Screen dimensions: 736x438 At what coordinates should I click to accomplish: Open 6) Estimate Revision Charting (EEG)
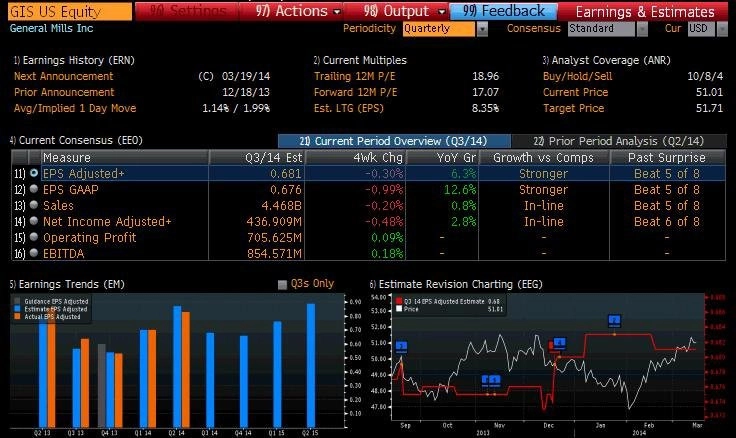coord(456,284)
